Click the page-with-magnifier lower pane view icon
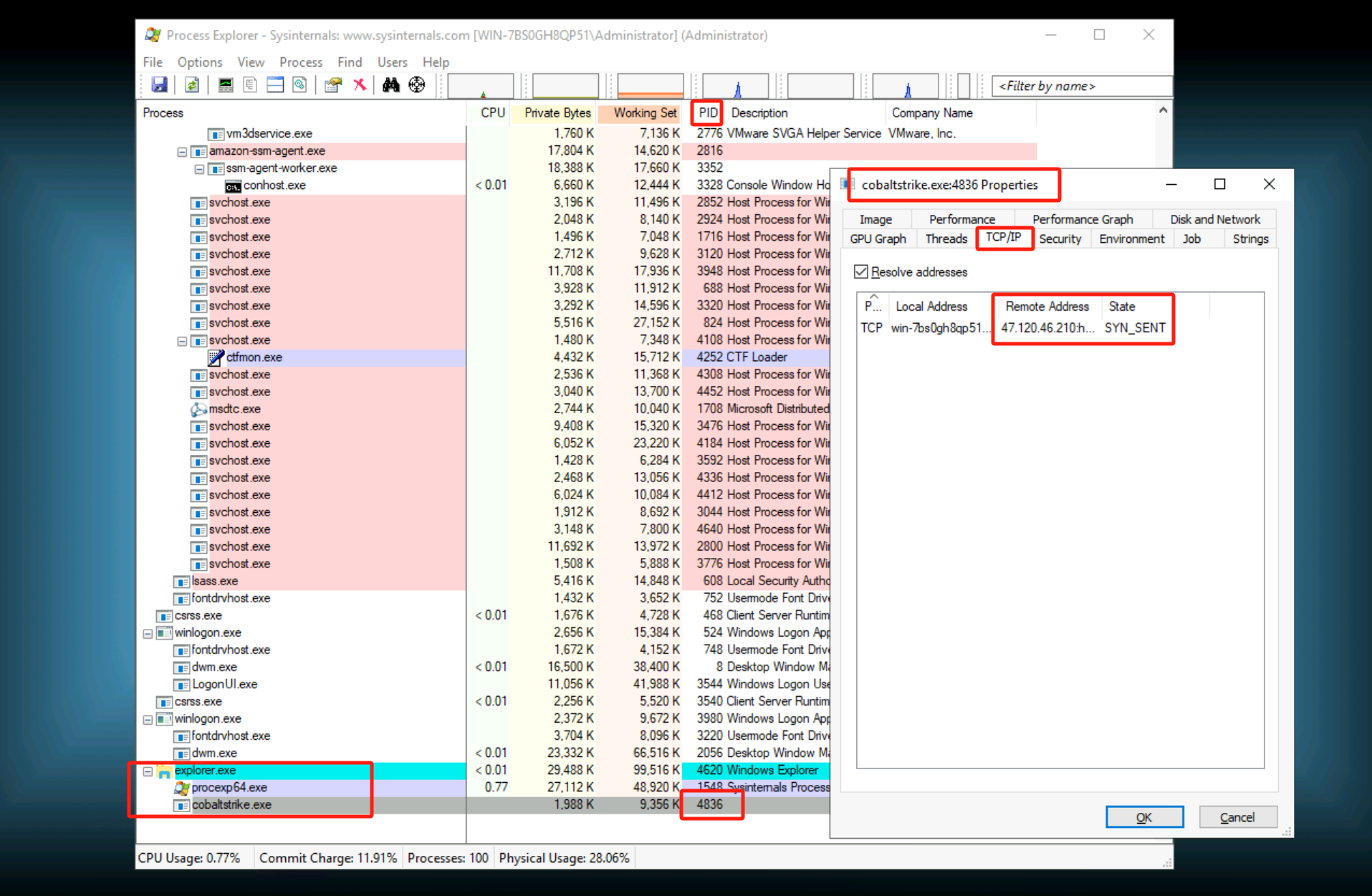The height and width of the screenshot is (896, 1372). (299, 85)
